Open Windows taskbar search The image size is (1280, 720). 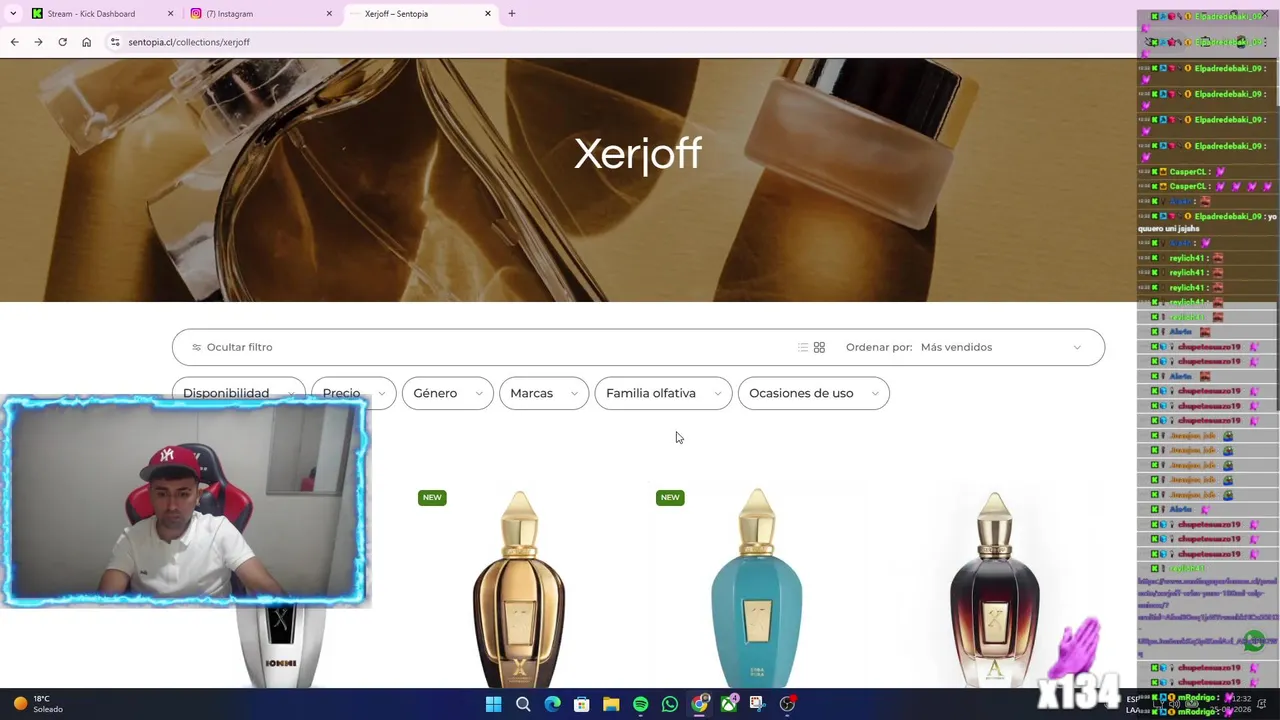click(x=523, y=704)
